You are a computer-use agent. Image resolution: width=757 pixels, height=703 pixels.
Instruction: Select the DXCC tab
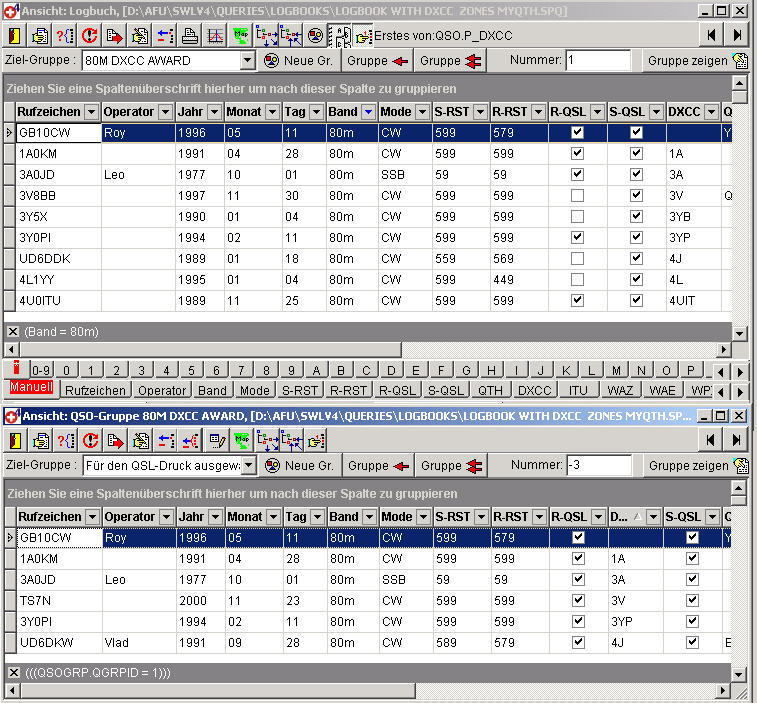[x=535, y=390]
